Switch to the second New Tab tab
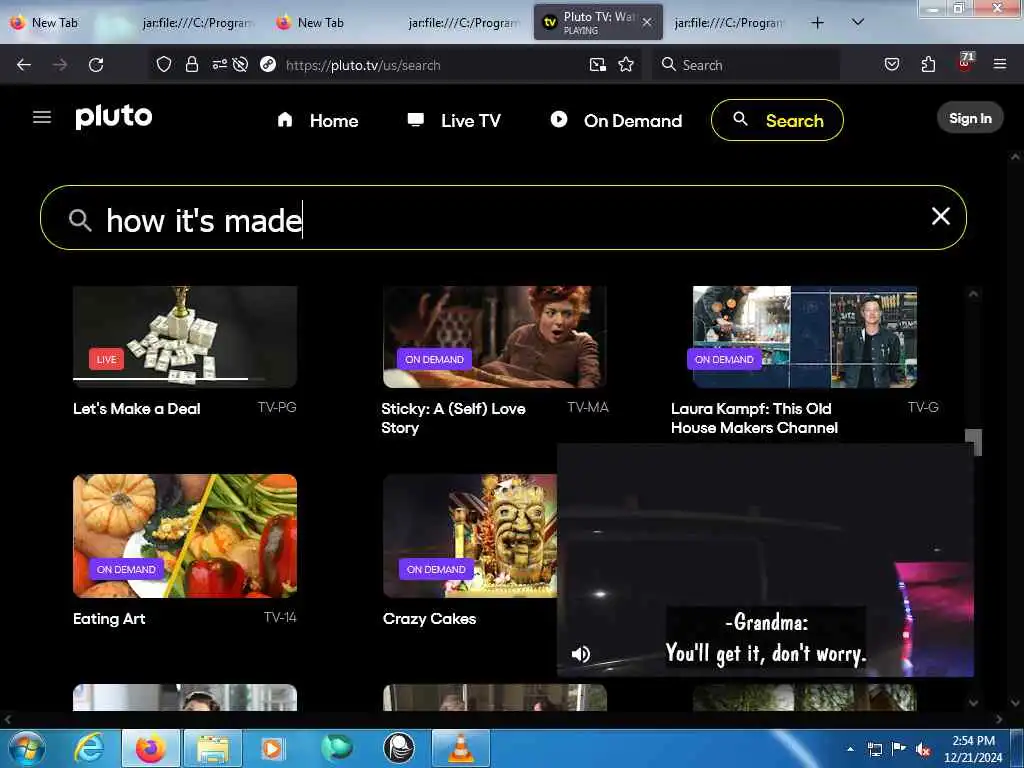The image size is (1024, 768). tap(312, 23)
